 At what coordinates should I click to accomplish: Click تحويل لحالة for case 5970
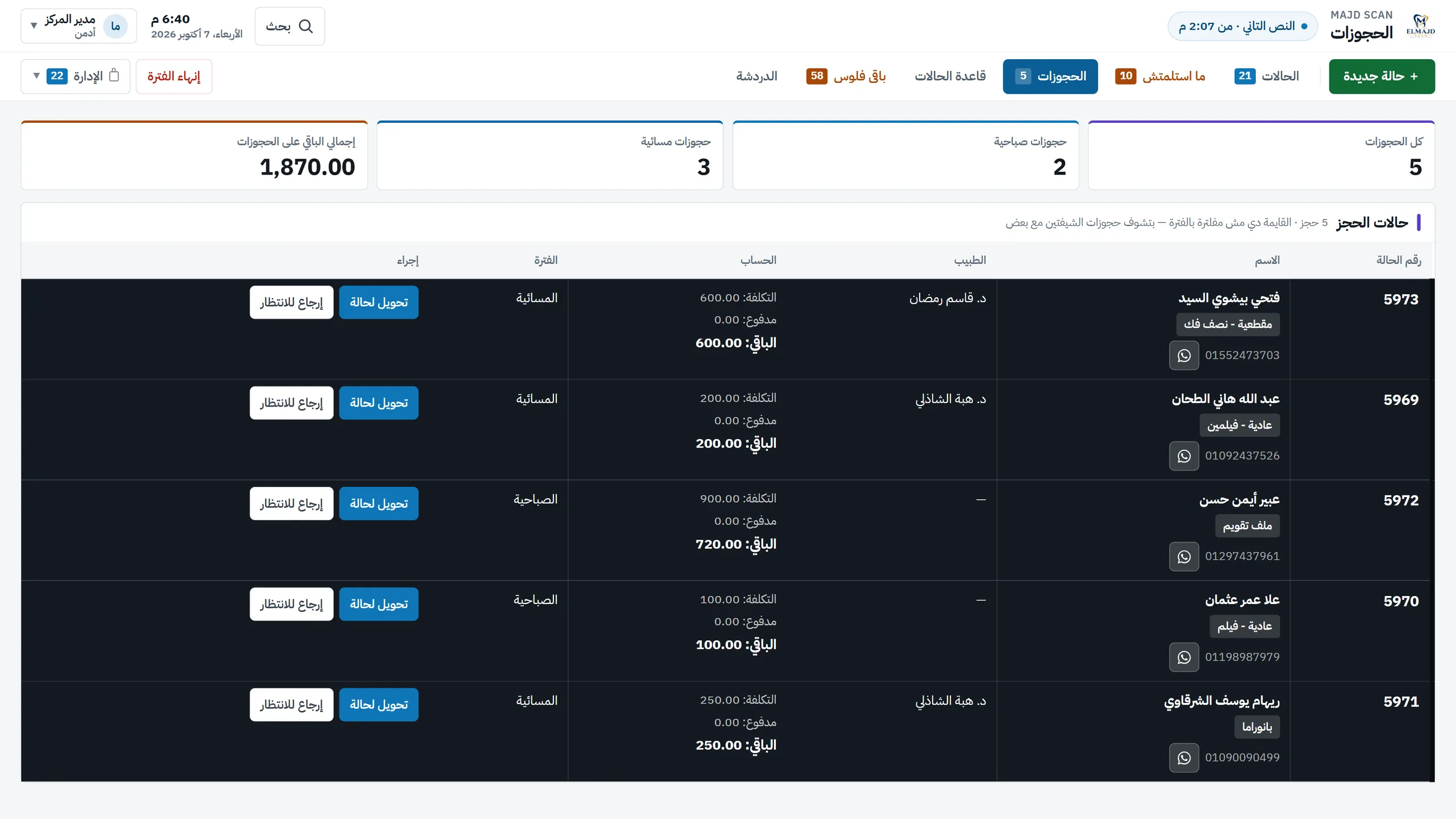[x=379, y=604]
